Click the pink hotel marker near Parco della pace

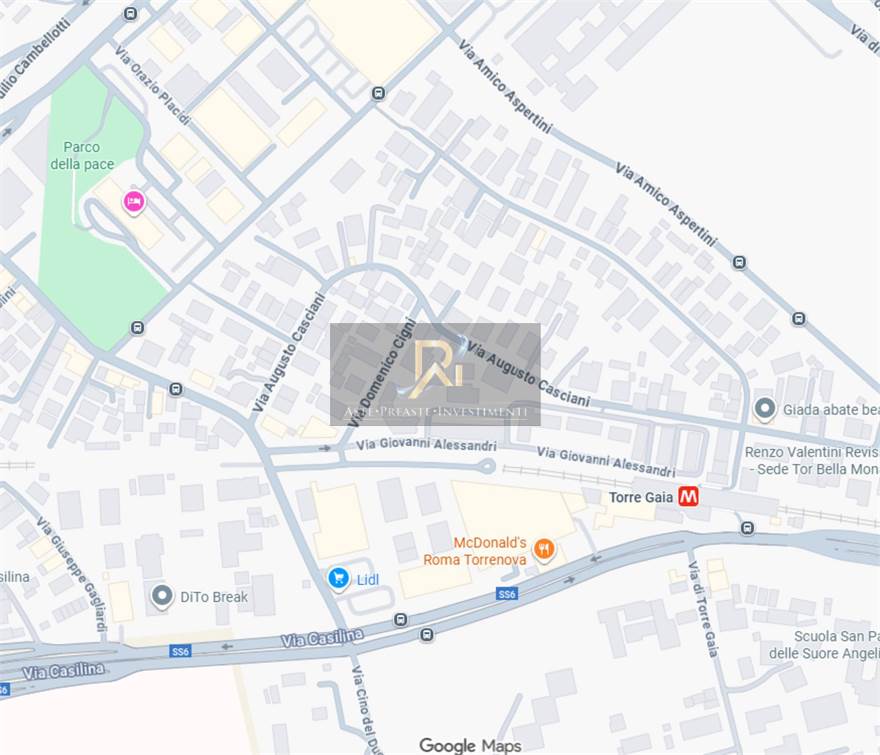click(x=134, y=202)
